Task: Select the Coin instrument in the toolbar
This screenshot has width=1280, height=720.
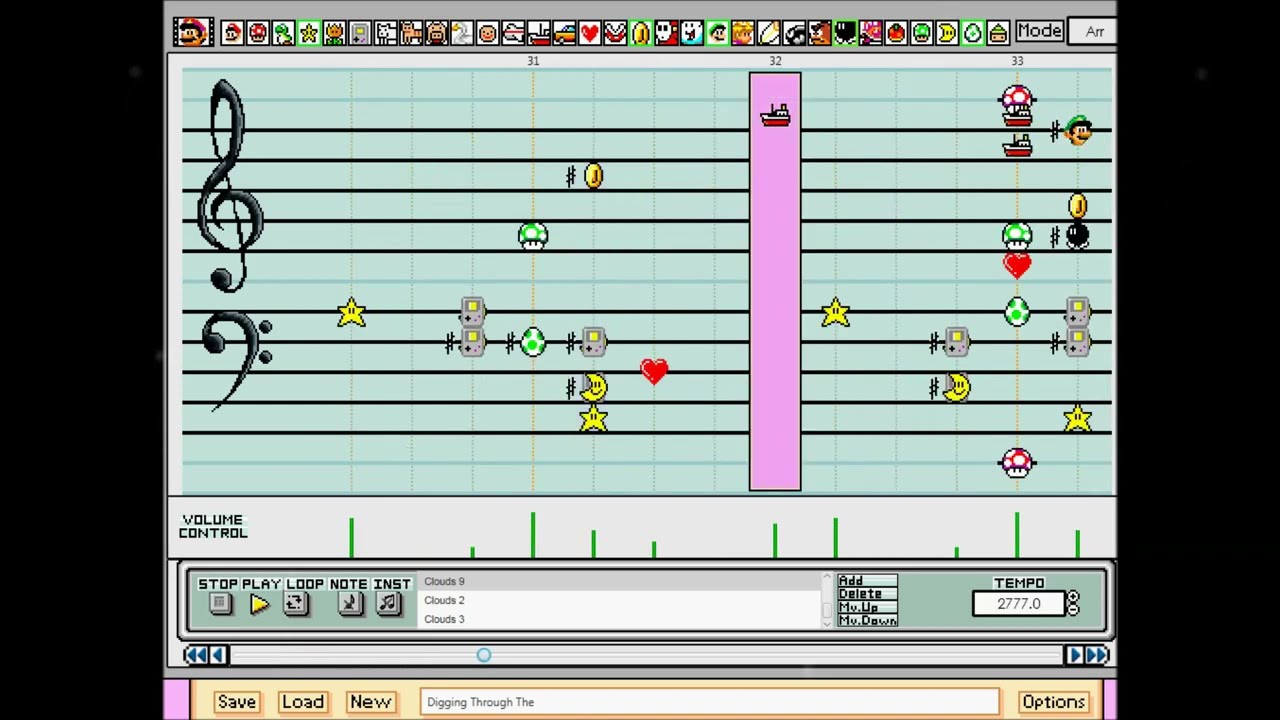Action: 641,33
